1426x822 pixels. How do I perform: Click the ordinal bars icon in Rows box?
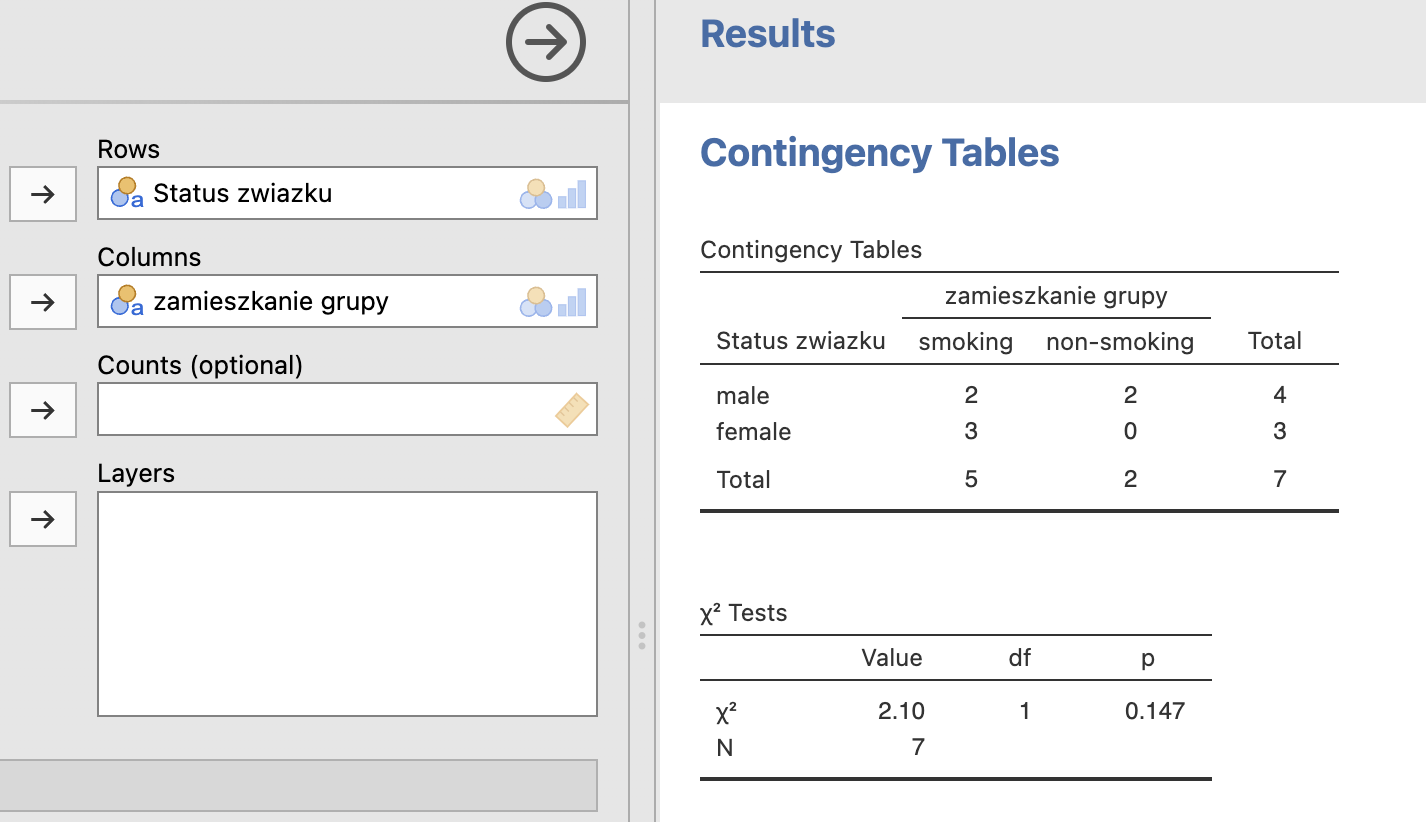click(x=572, y=194)
